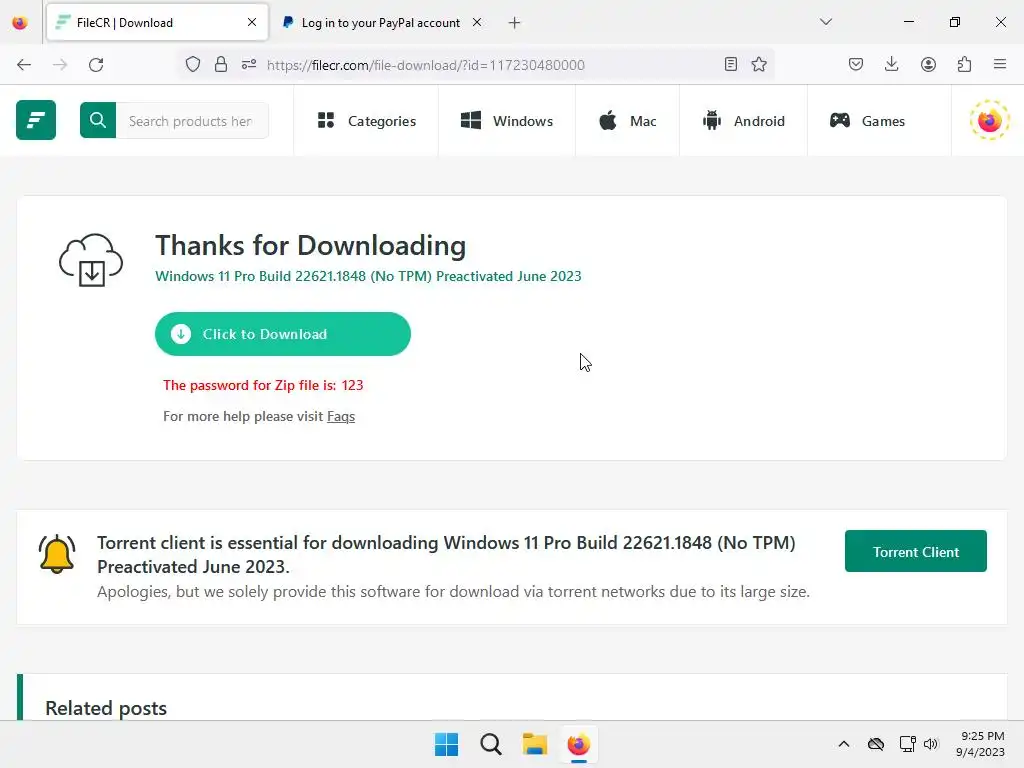Image resolution: width=1024 pixels, height=768 pixels.
Task: Open the Faqs link
Action: [x=341, y=416]
